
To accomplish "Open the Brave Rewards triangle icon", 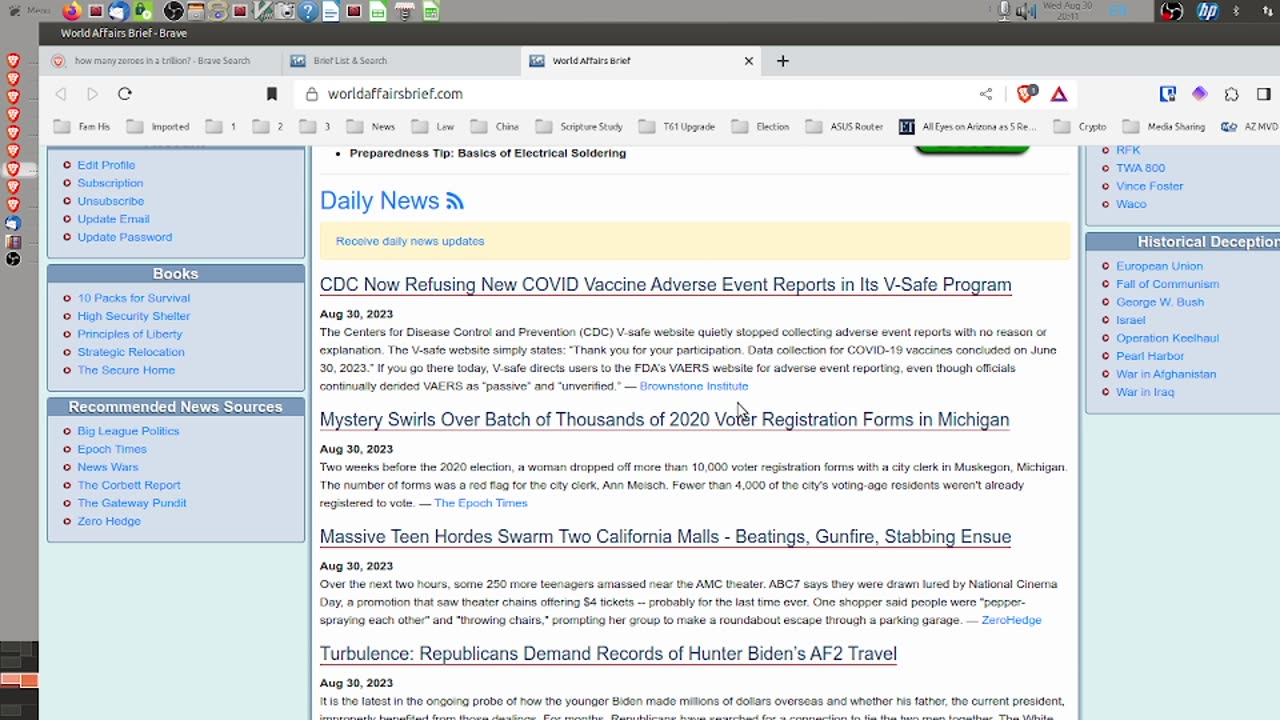I will click(1059, 94).
